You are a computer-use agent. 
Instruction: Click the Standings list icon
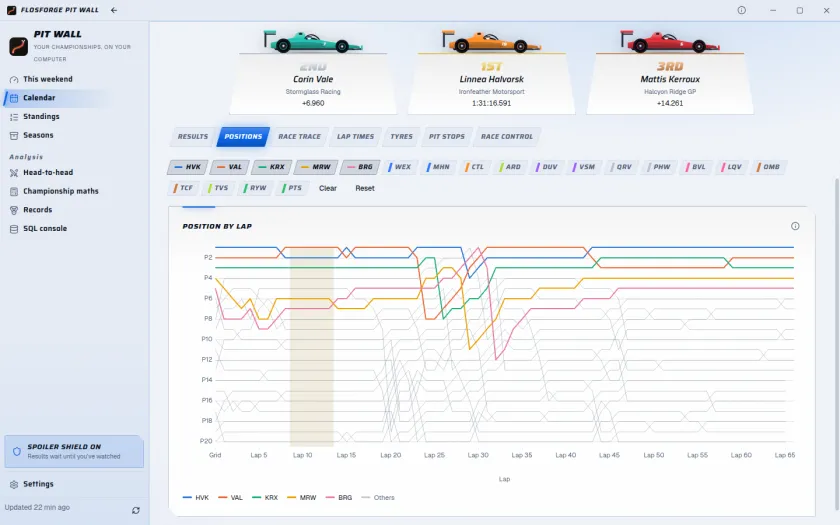(14, 117)
